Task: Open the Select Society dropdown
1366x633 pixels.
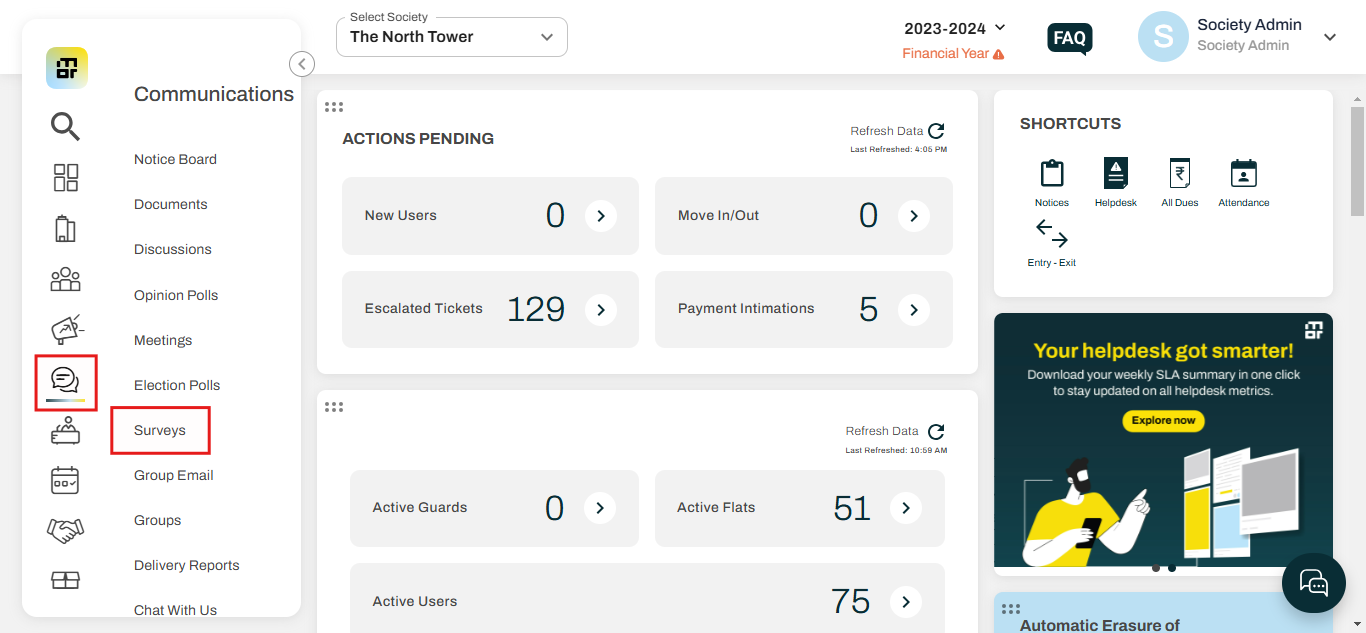Action: click(x=452, y=37)
